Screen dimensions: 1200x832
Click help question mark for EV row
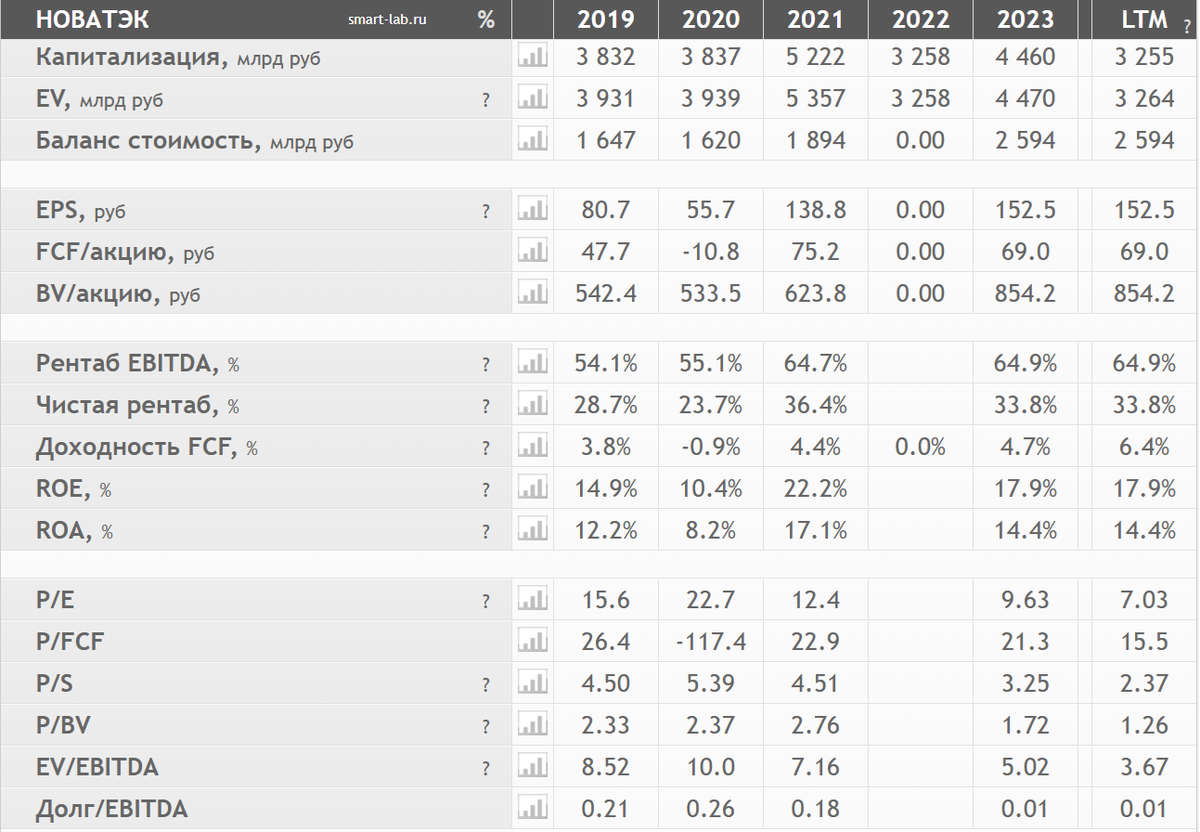[486, 100]
